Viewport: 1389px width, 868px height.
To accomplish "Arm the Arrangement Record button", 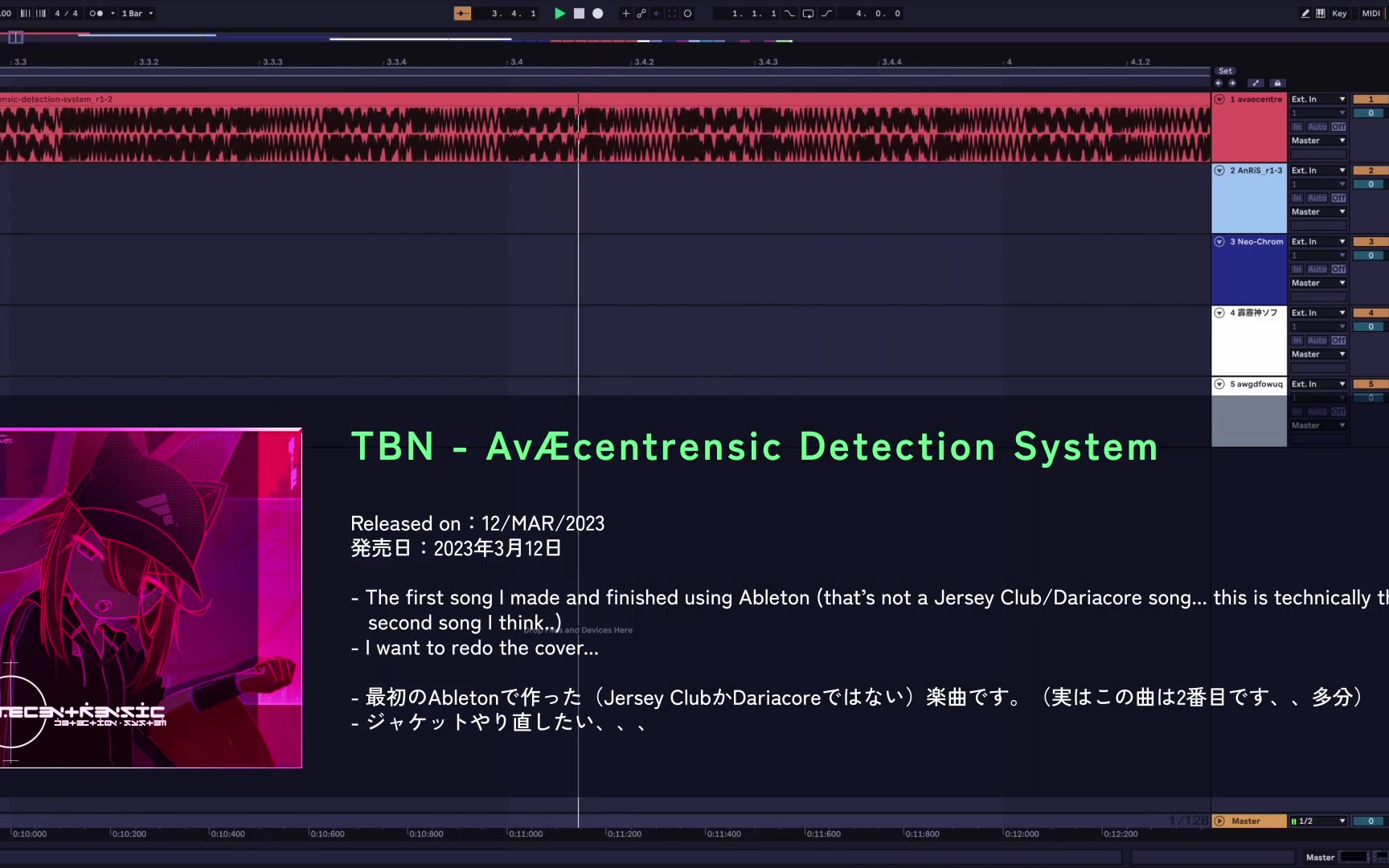I will [x=598, y=14].
